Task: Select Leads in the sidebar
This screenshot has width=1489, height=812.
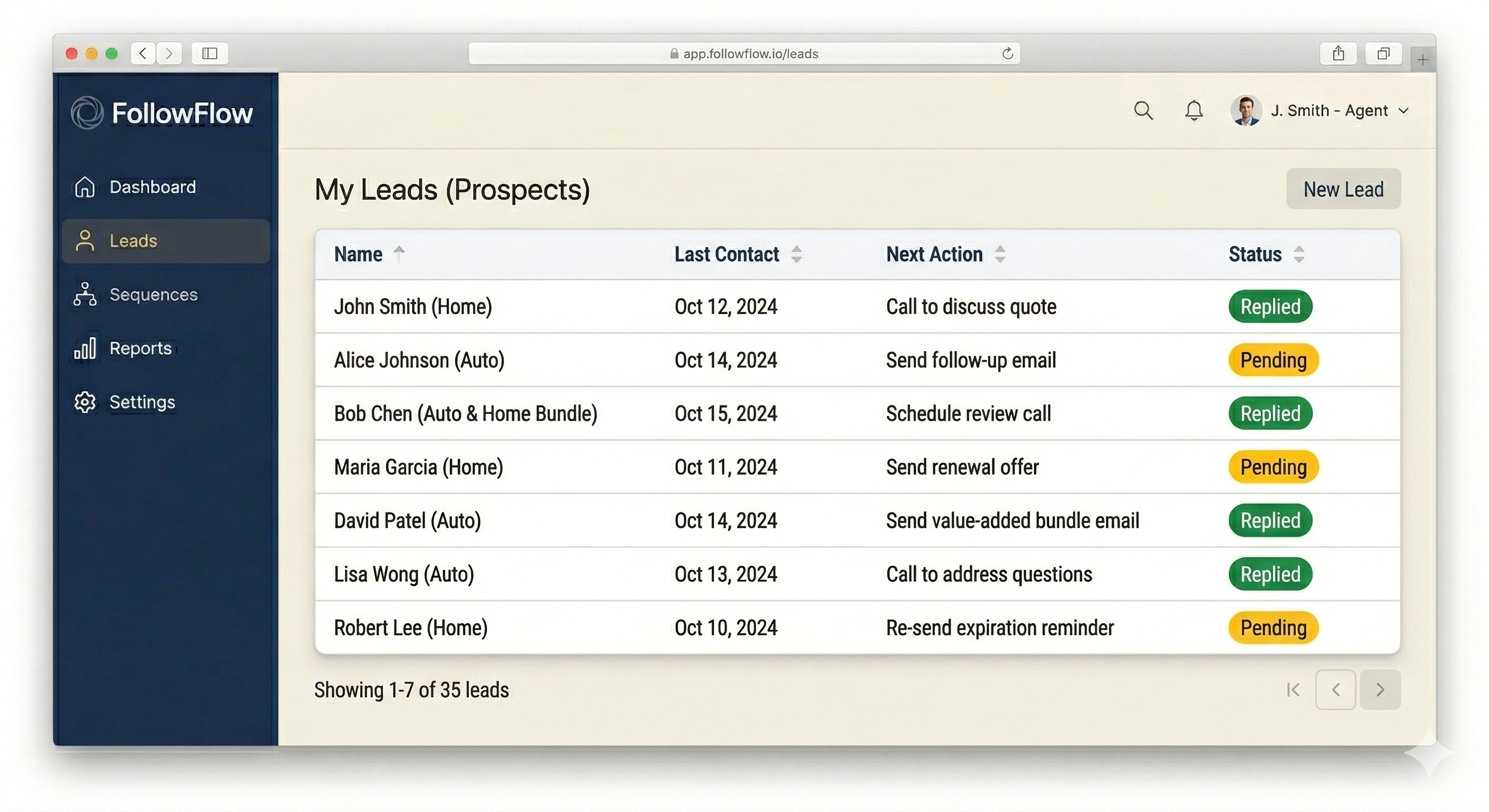Action: [166, 241]
